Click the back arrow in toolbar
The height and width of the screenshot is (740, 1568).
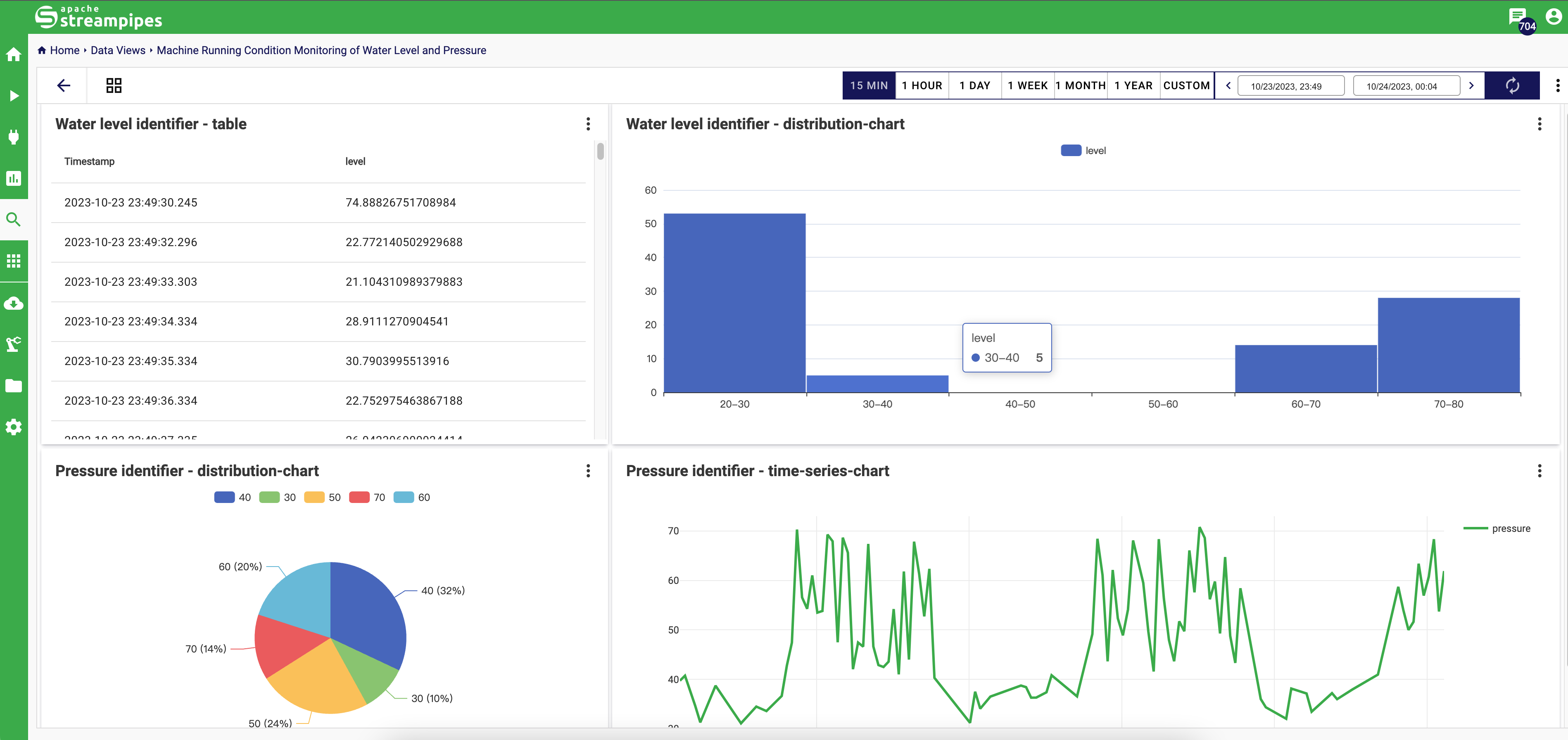pos(63,86)
